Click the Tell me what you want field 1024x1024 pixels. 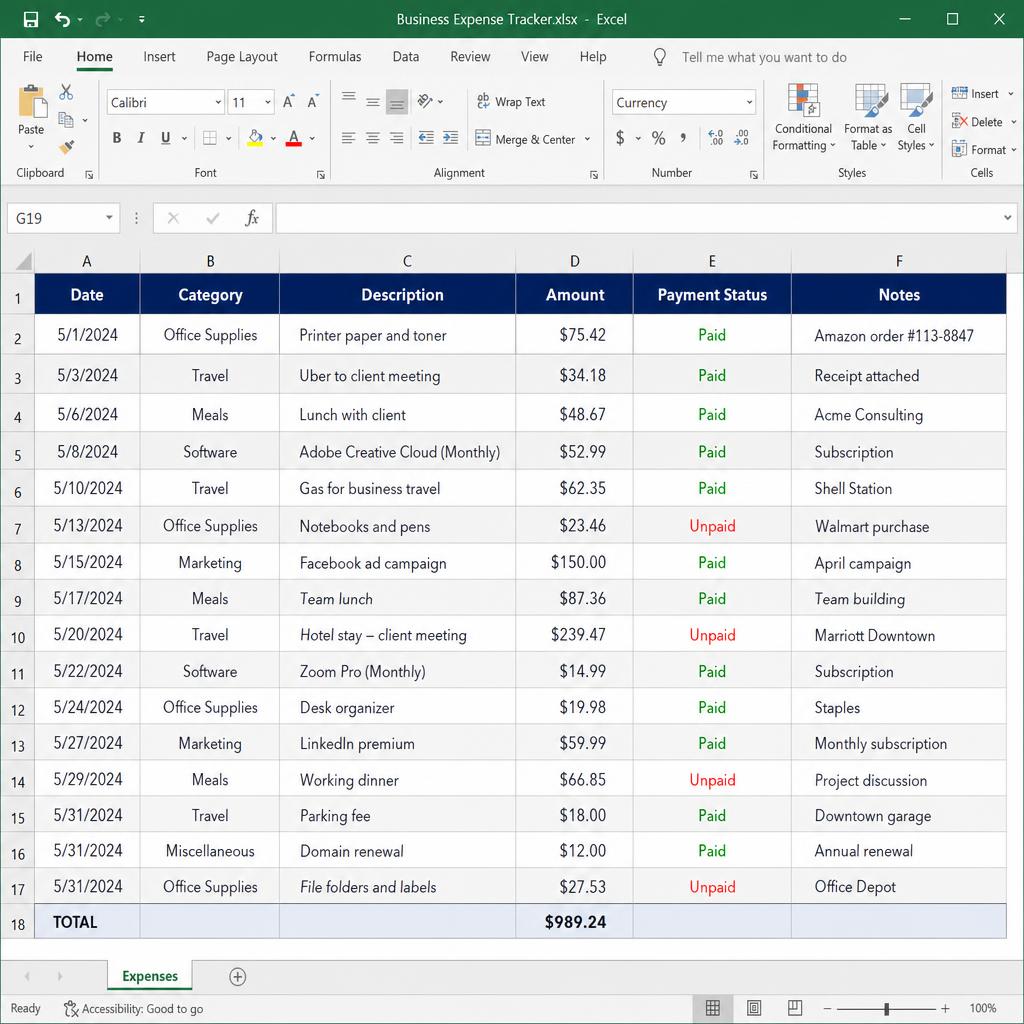764,57
